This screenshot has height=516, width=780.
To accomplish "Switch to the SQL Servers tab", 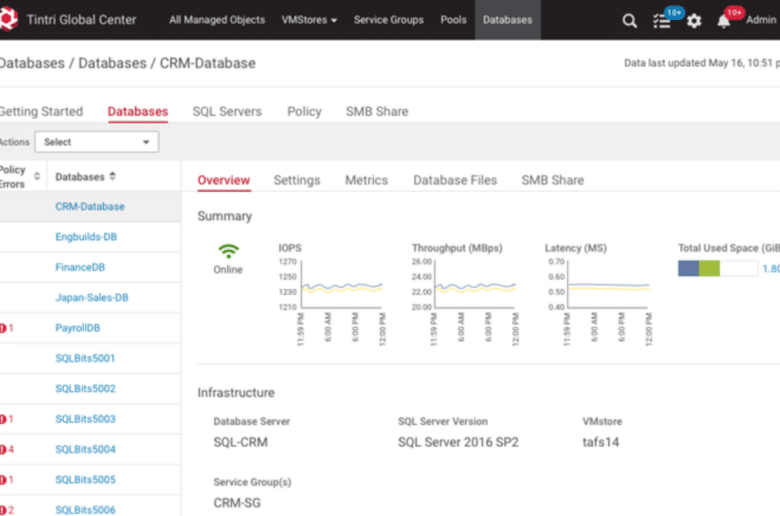I will coord(227,111).
